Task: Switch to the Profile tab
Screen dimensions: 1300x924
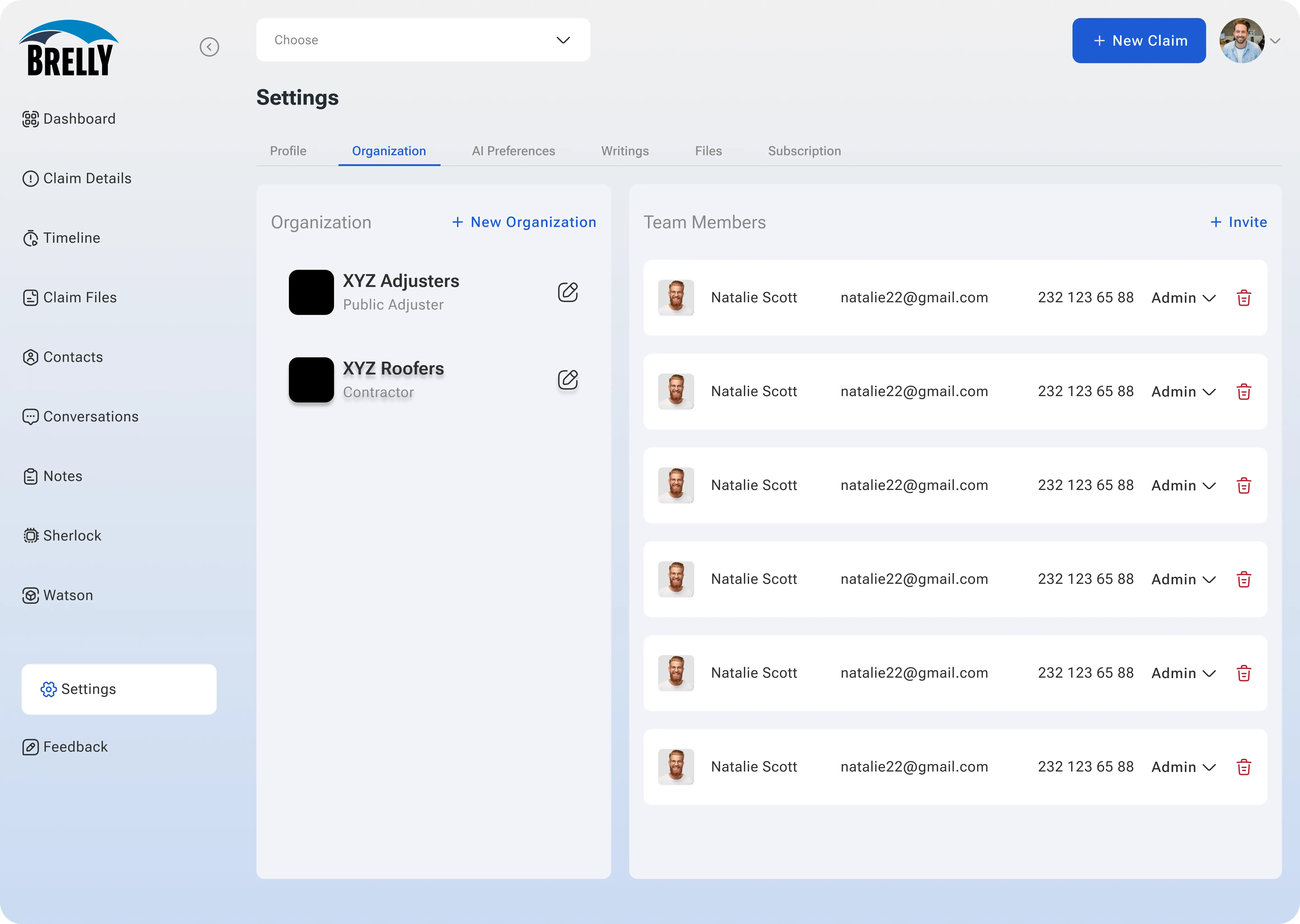Action: pos(288,151)
